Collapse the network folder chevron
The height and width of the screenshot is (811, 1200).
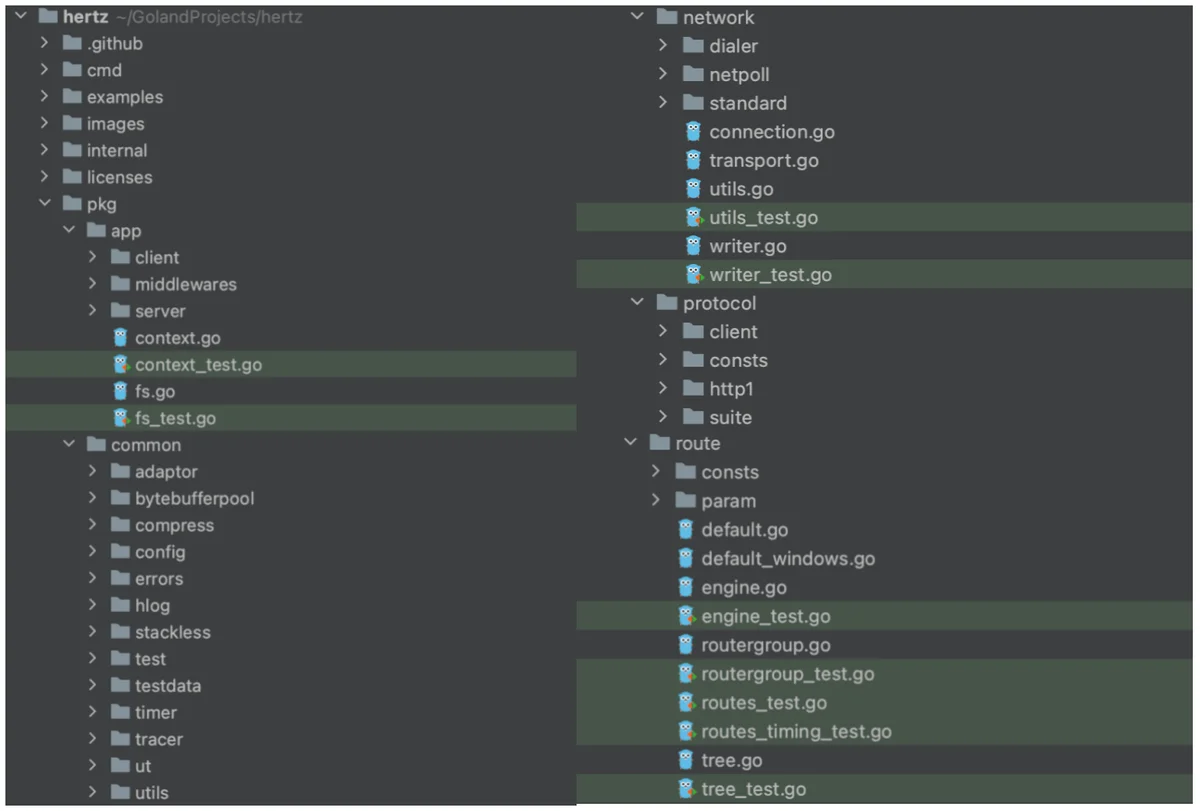coord(638,18)
